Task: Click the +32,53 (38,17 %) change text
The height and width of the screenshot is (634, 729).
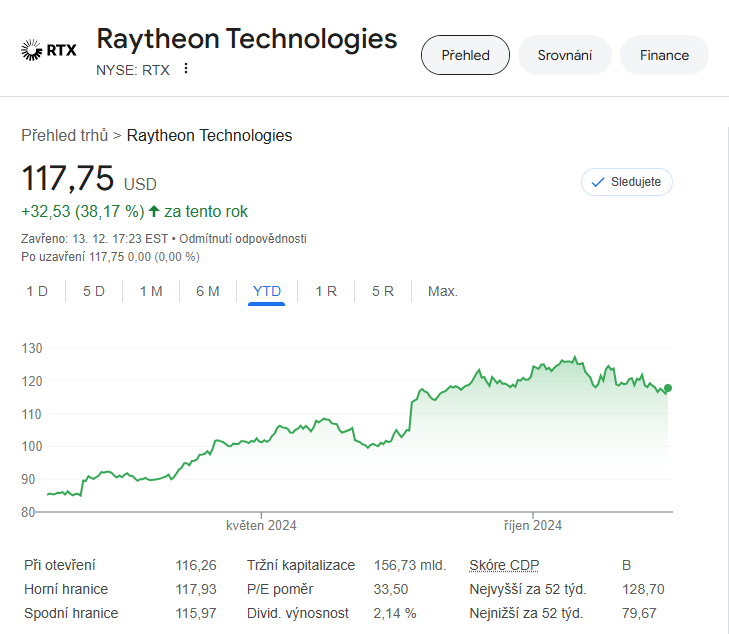Action: 83,211
